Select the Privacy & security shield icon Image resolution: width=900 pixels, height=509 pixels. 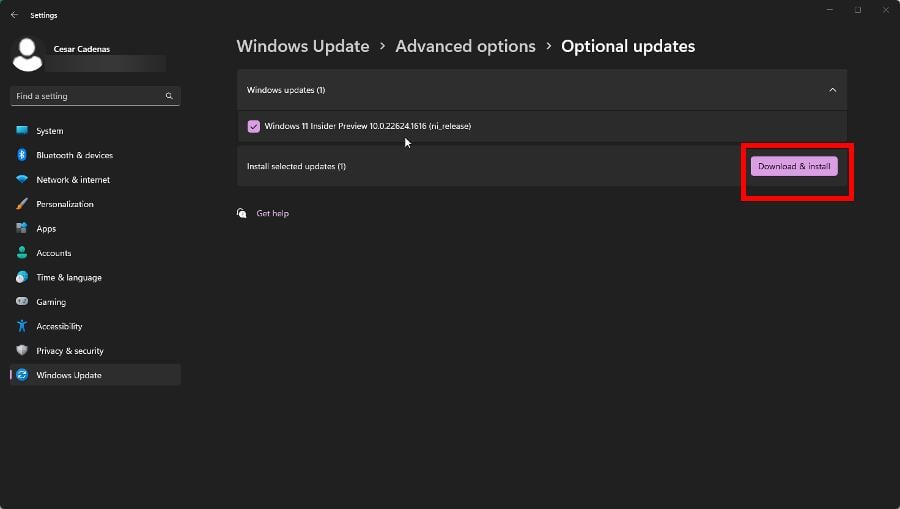(x=22, y=350)
